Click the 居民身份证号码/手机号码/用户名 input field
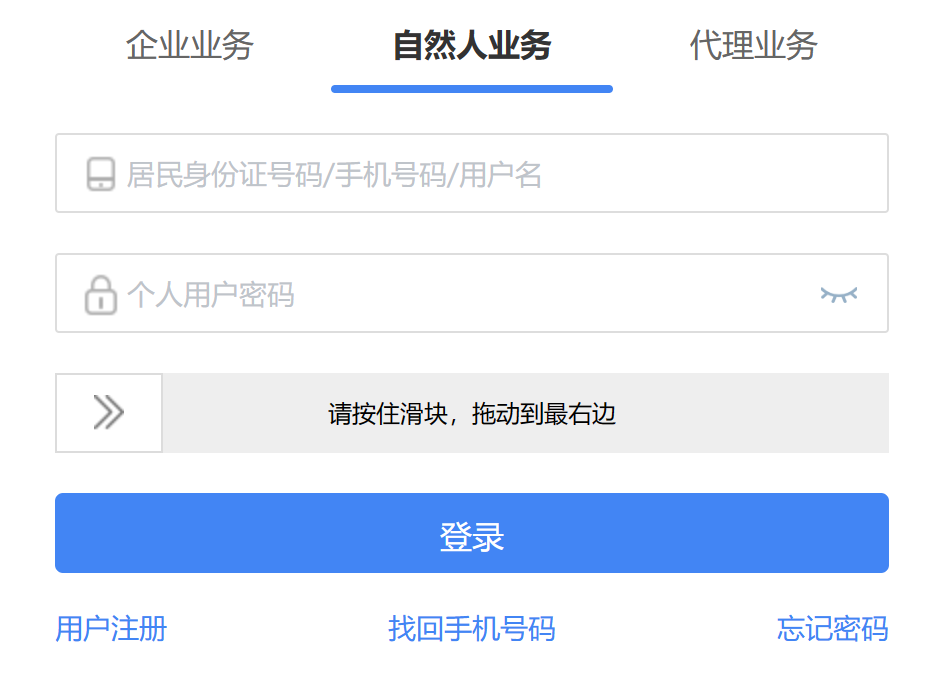This screenshot has height=674, width=940. click(472, 173)
